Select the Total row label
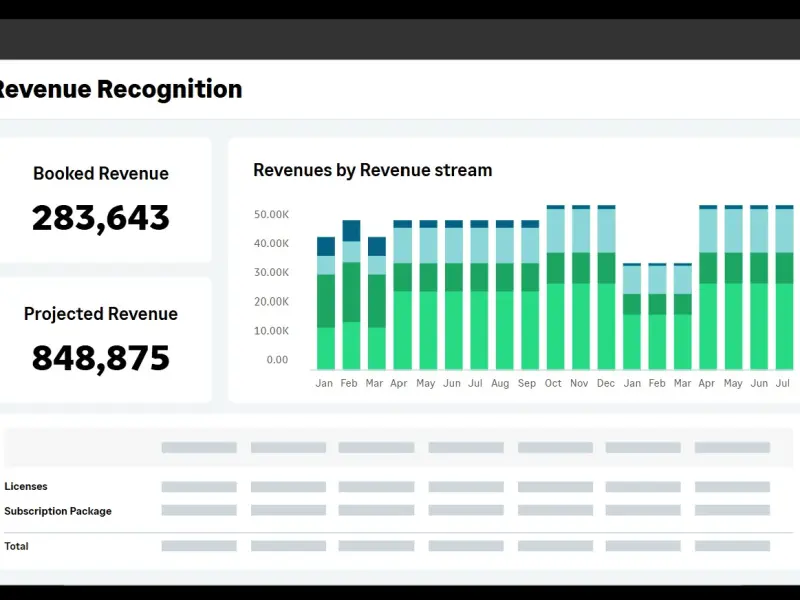Image resolution: width=800 pixels, height=600 pixels. click(x=16, y=546)
